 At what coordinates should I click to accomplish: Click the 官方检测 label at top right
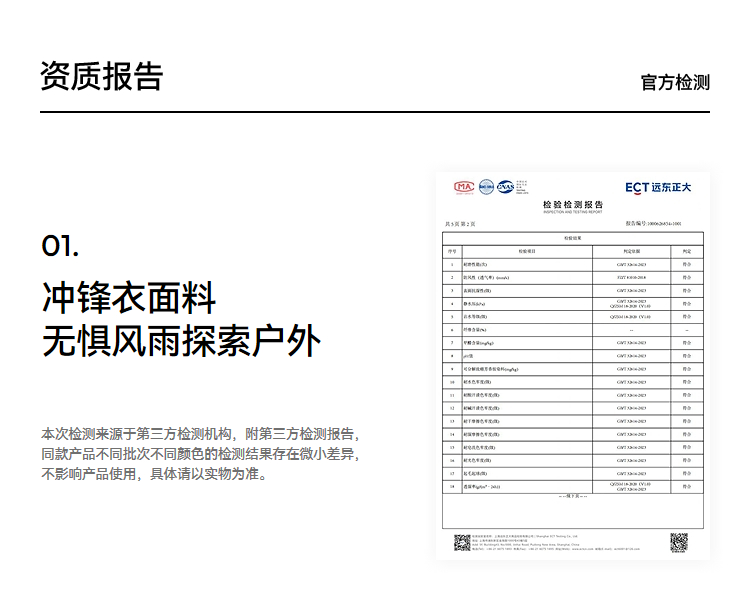(x=675, y=82)
